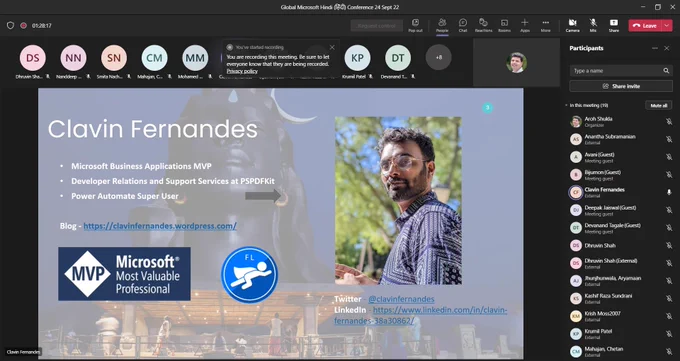Open the Privacy policy link
This screenshot has height=361, width=680.
(x=242, y=71)
